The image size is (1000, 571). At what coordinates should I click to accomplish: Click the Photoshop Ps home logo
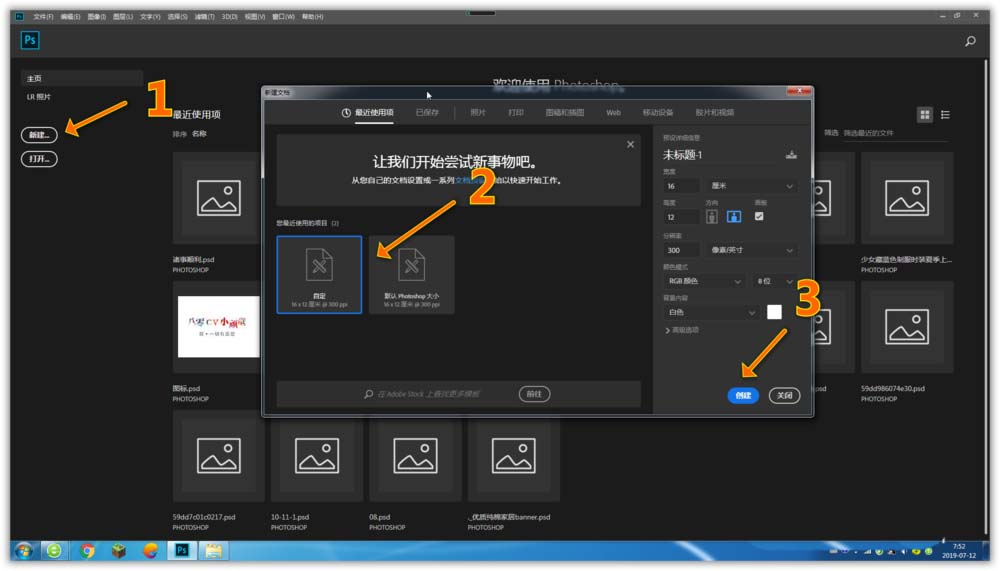click(x=30, y=40)
